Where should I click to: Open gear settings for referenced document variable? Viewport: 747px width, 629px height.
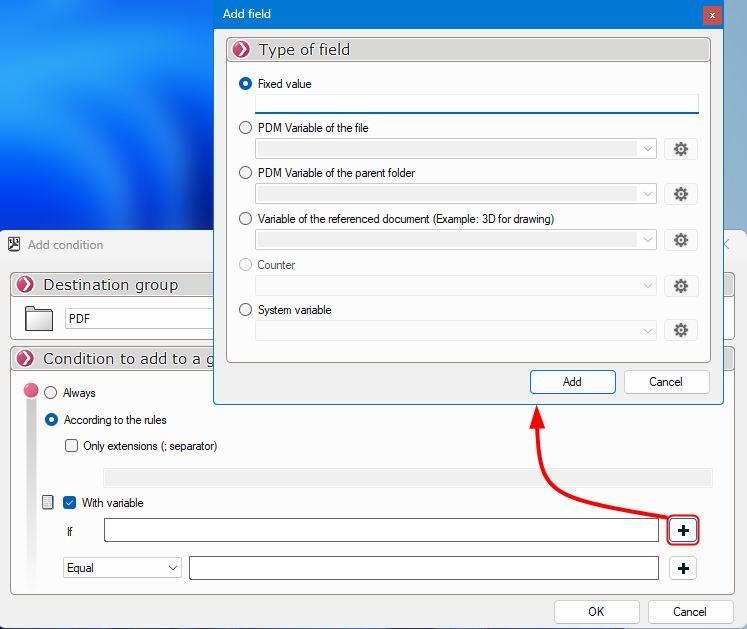[x=681, y=240]
